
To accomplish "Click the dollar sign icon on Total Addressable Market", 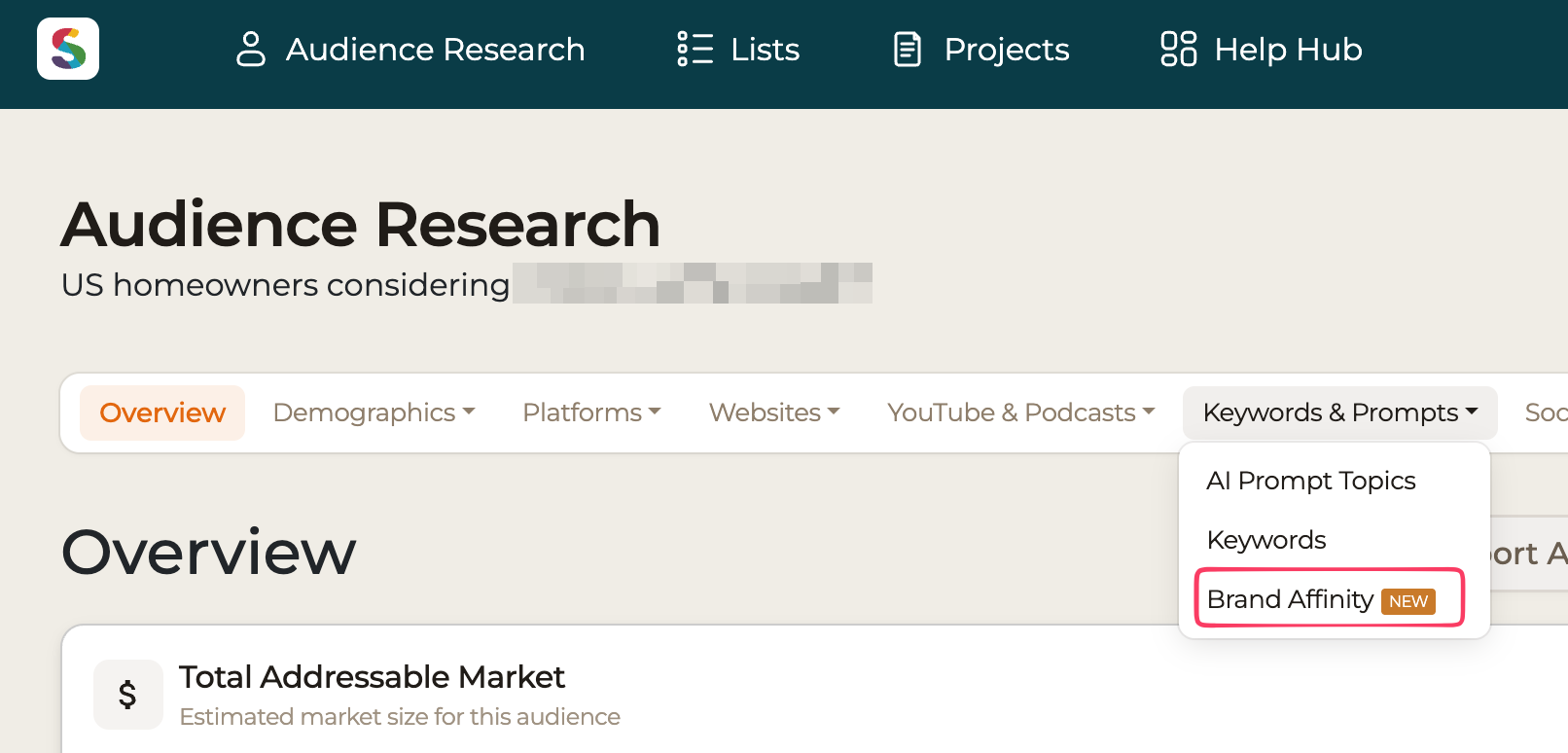I will (x=127, y=695).
